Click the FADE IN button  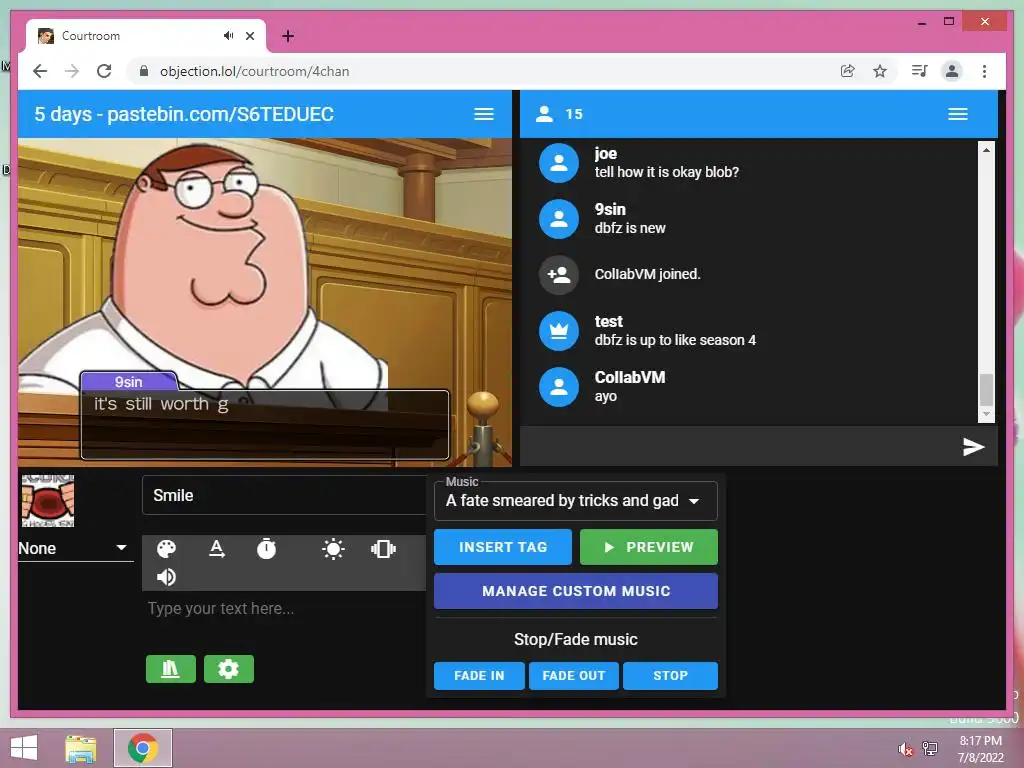point(479,676)
